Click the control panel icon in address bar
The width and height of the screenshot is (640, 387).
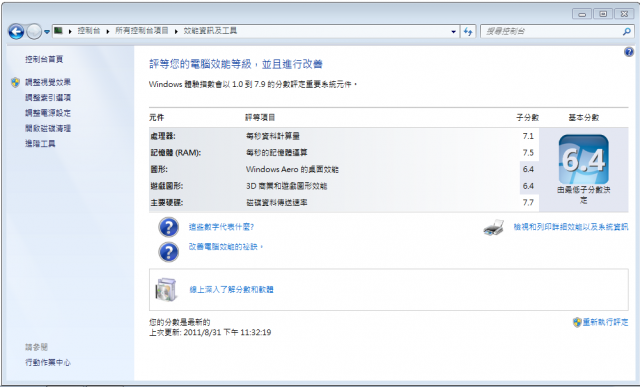pos(59,31)
